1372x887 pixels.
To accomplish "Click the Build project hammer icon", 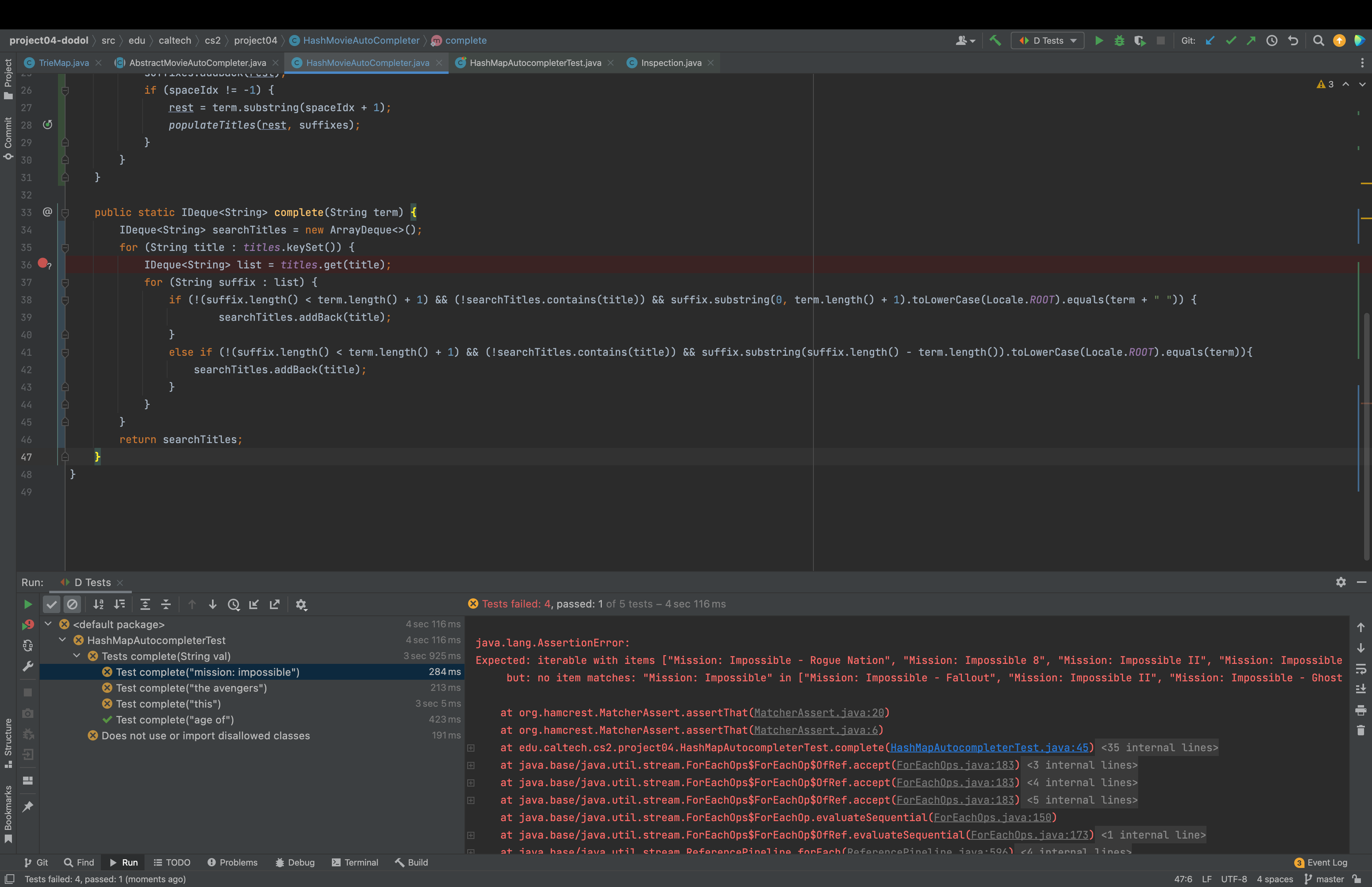I will tap(995, 40).
